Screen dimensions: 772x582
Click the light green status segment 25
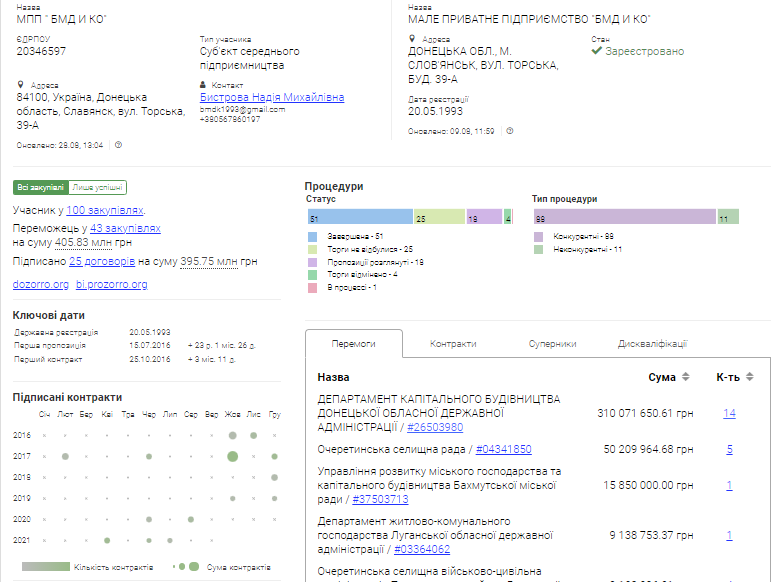[x=440, y=217]
